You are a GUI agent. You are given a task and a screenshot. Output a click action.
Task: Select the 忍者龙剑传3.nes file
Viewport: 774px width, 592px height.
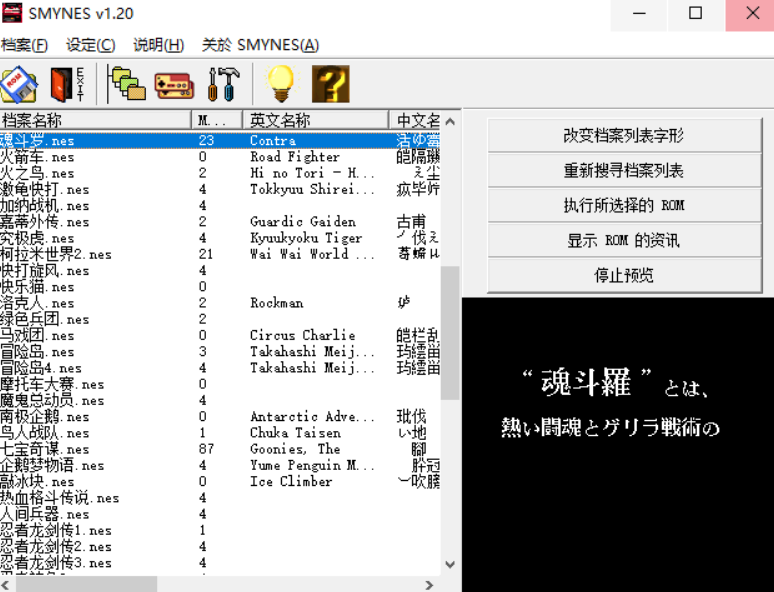[x=56, y=564]
